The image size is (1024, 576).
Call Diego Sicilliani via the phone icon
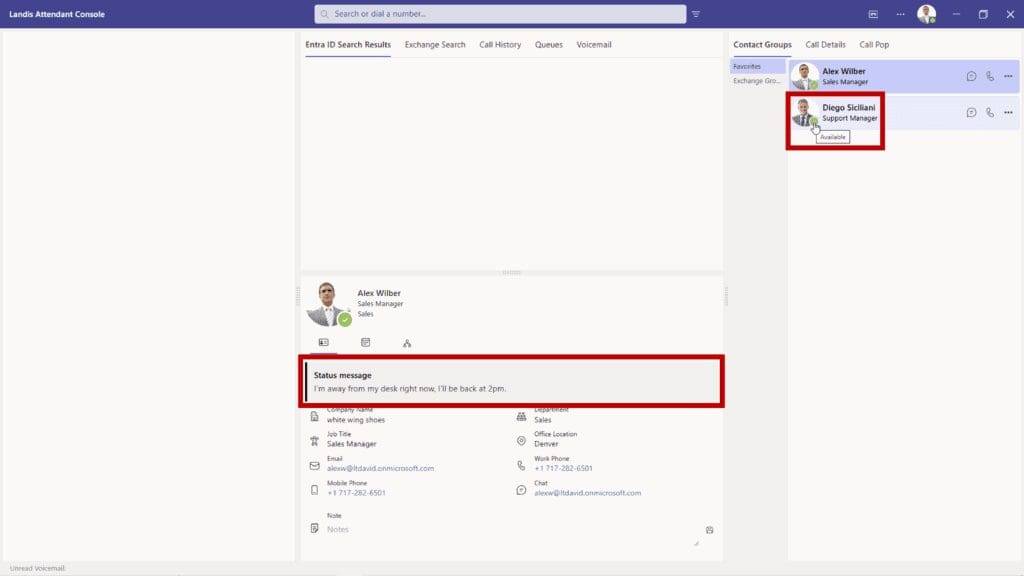pos(990,112)
